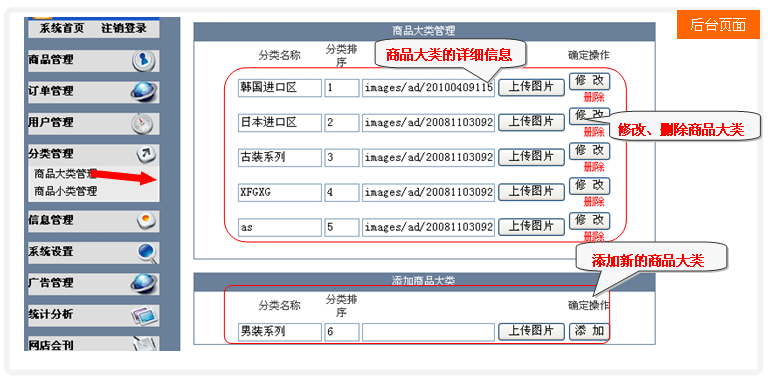774x382 pixels.
Task: Click 修改 button for 日本进口区
Action: (589, 115)
